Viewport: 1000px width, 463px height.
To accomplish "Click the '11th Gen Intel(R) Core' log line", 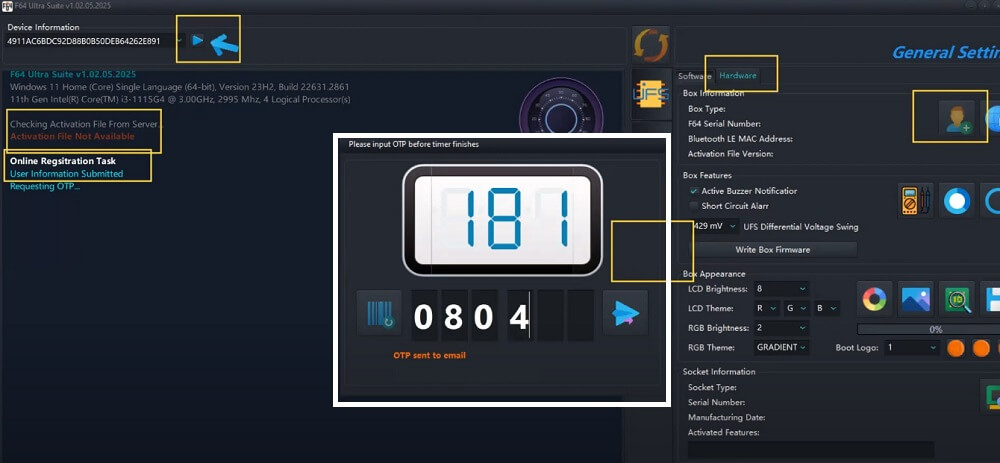I will 180,99.
